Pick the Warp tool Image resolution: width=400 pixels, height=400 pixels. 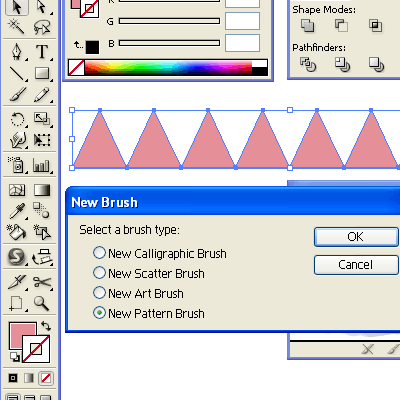[x=17, y=140]
